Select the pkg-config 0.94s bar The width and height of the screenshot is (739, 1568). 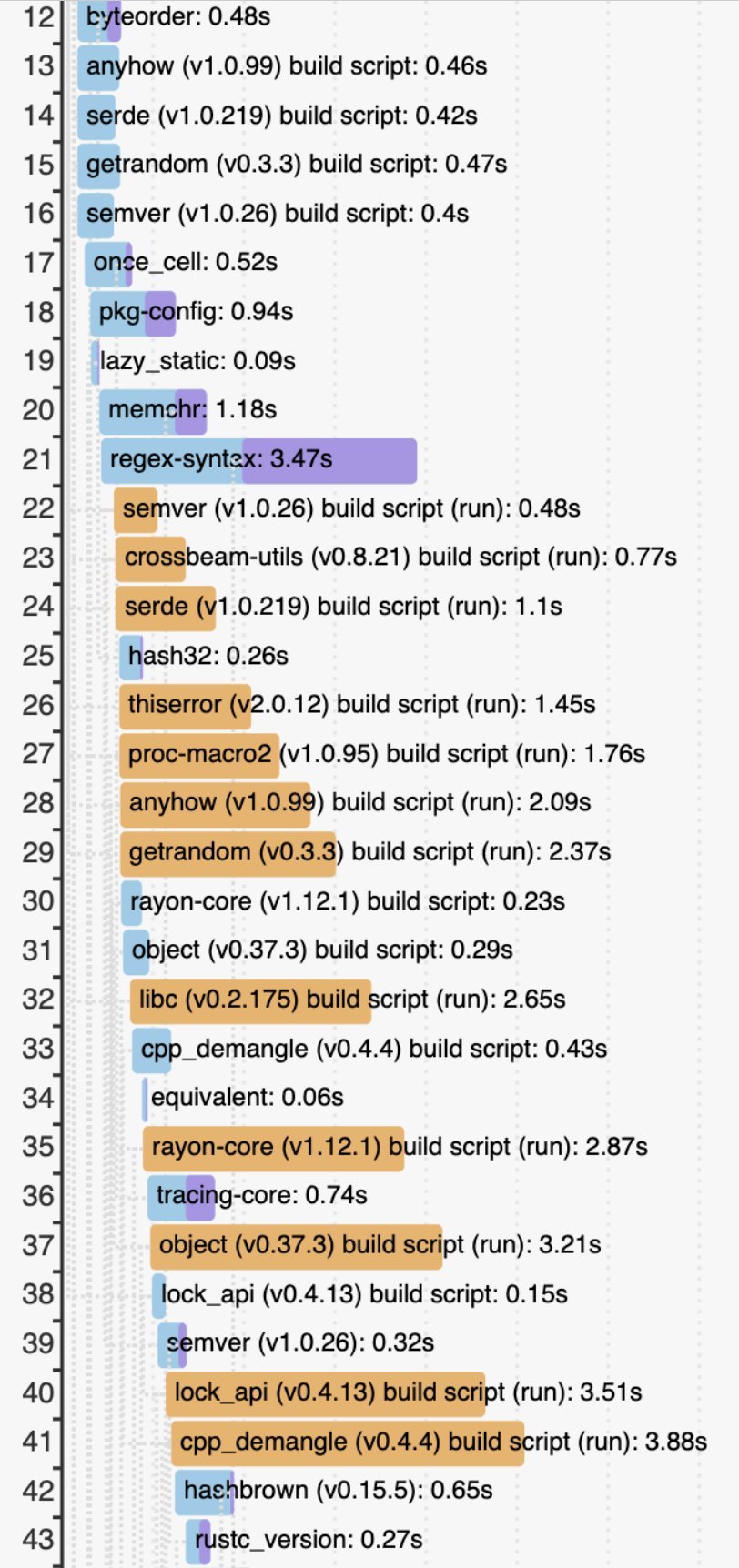point(133,313)
